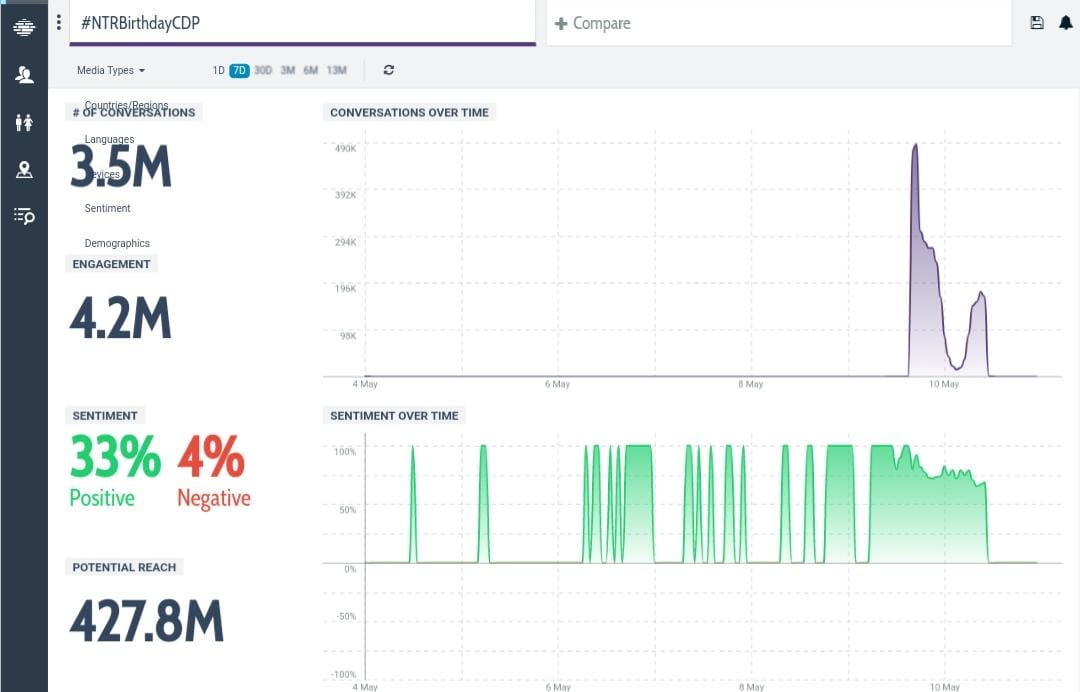Open the search list icon in sidebar
The height and width of the screenshot is (692, 1080).
tap(24, 216)
